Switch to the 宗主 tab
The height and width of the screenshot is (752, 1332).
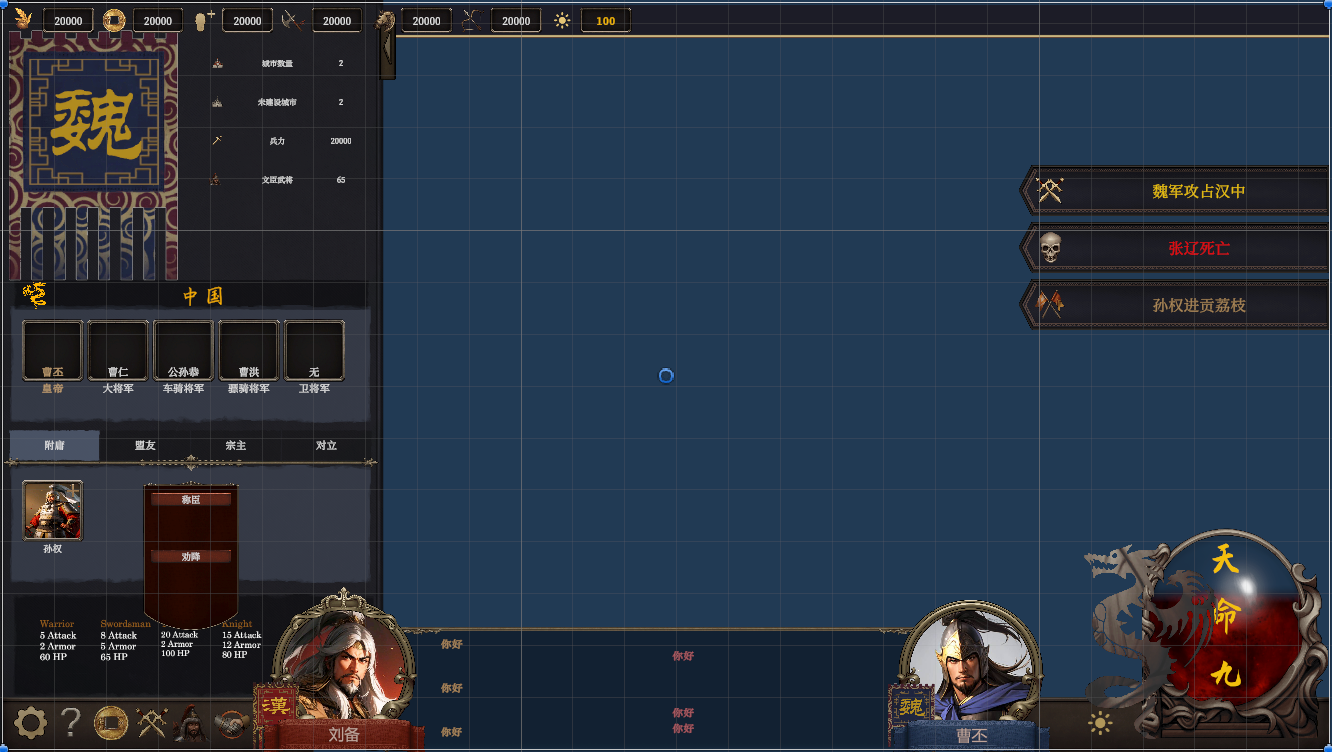(236, 445)
